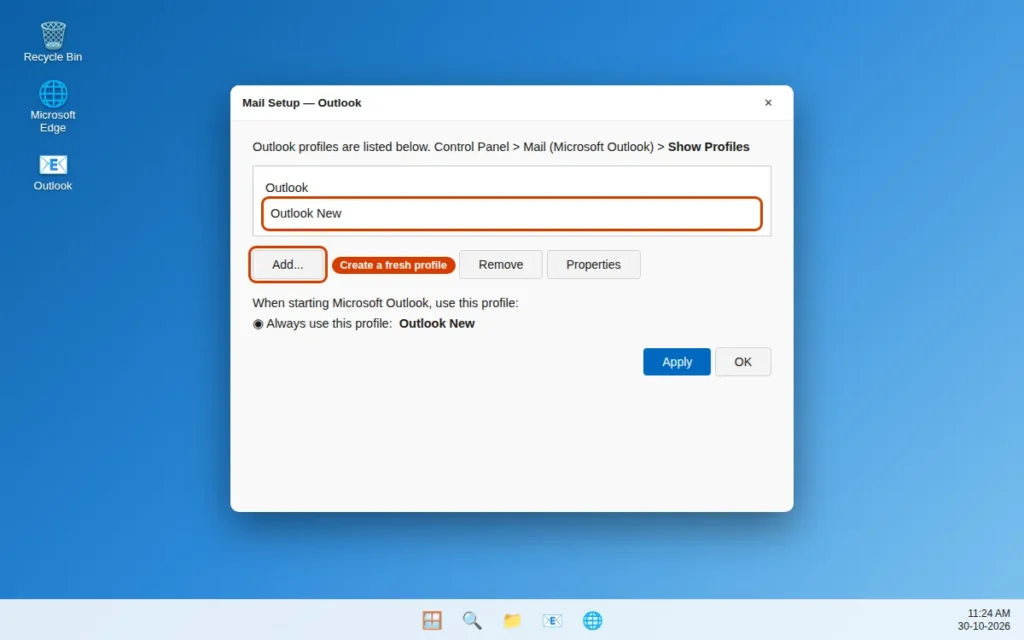Open the Microsoft Edge desktop icon
Viewport: 1024px width, 640px height.
click(x=53, y=106)
